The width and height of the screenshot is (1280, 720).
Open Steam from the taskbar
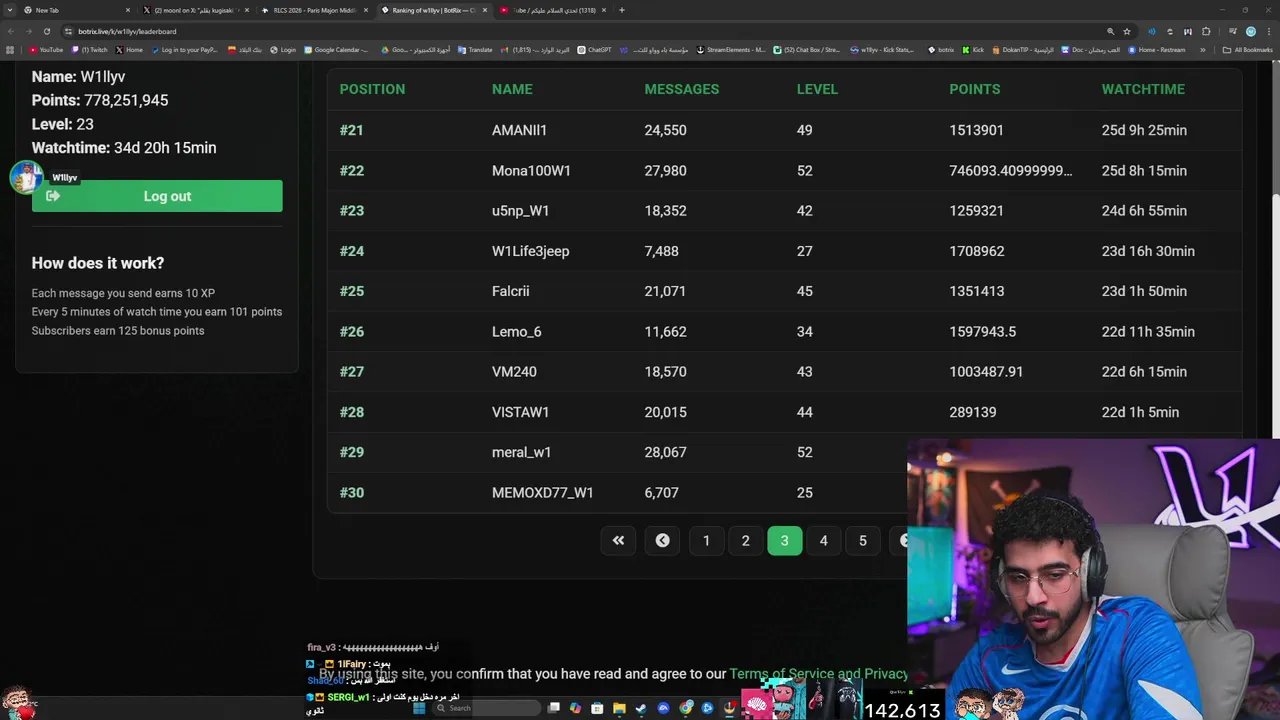tap(641, 708)
